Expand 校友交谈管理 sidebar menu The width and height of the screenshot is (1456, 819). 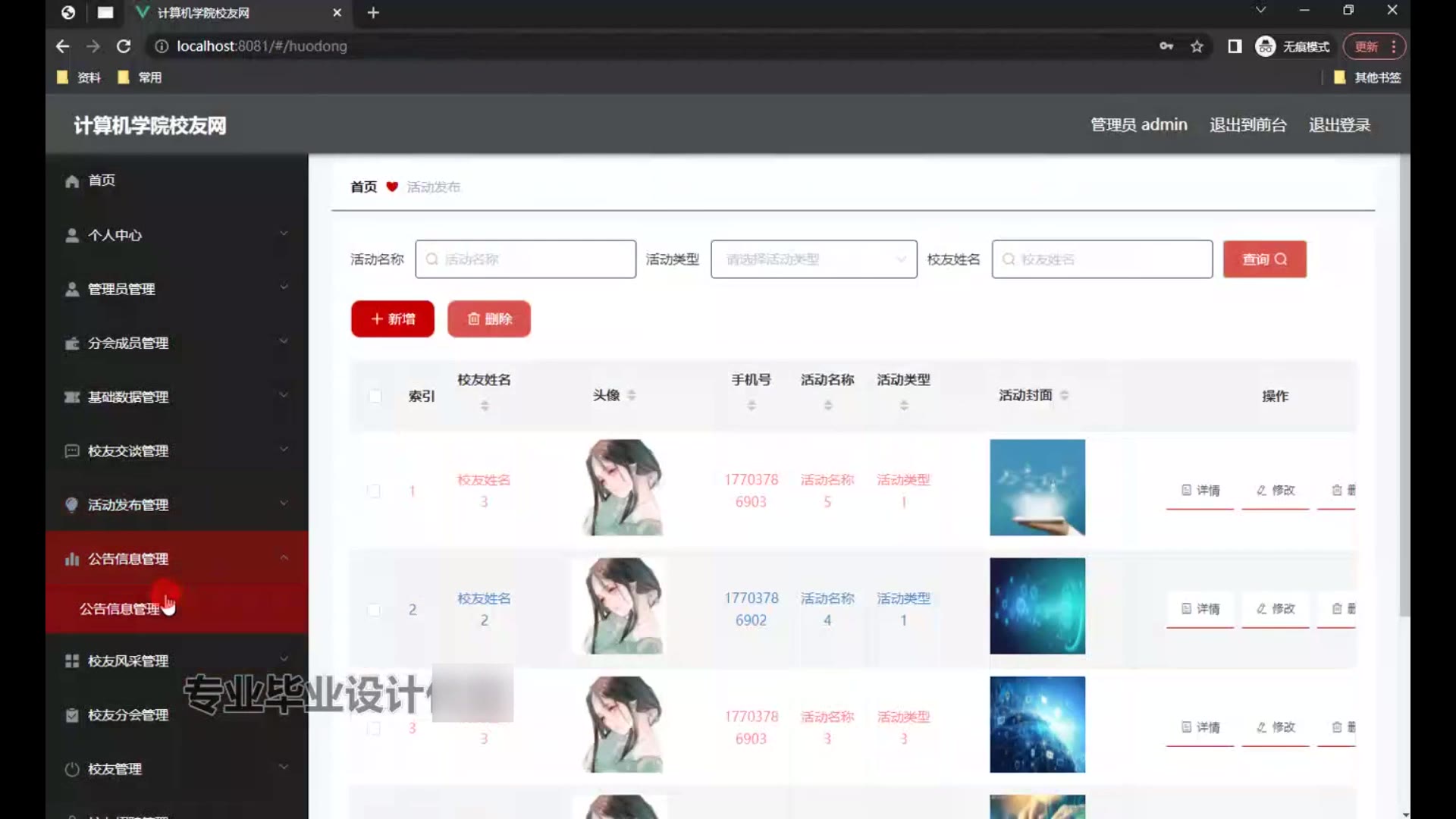[x=284, y=450]
